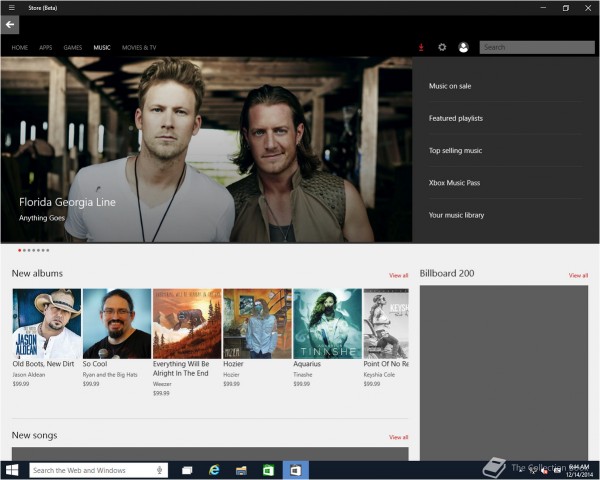Screen dimensions: 600x480
Task: Click the 'Florida Georgia Line' banner title
Action: (67, 202)
